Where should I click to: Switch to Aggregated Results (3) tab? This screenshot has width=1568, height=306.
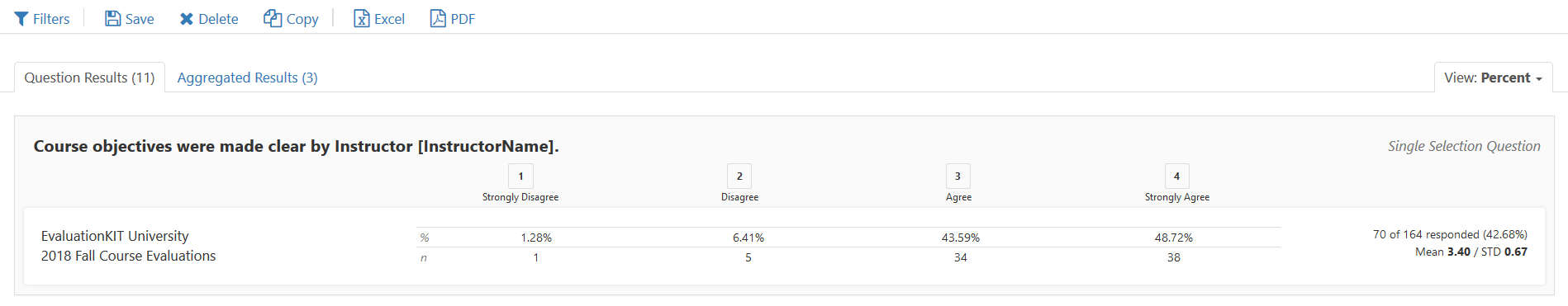(247, 78)
